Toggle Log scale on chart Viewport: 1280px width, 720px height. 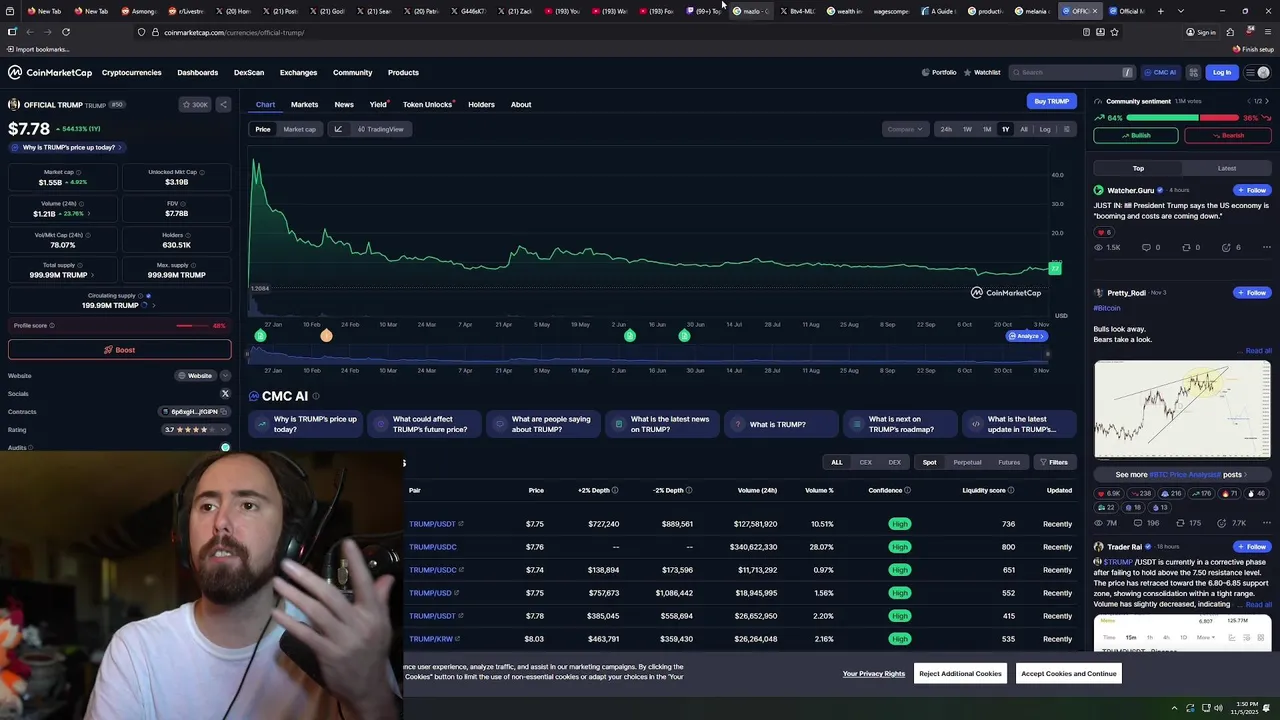(x=1045, y=129)
